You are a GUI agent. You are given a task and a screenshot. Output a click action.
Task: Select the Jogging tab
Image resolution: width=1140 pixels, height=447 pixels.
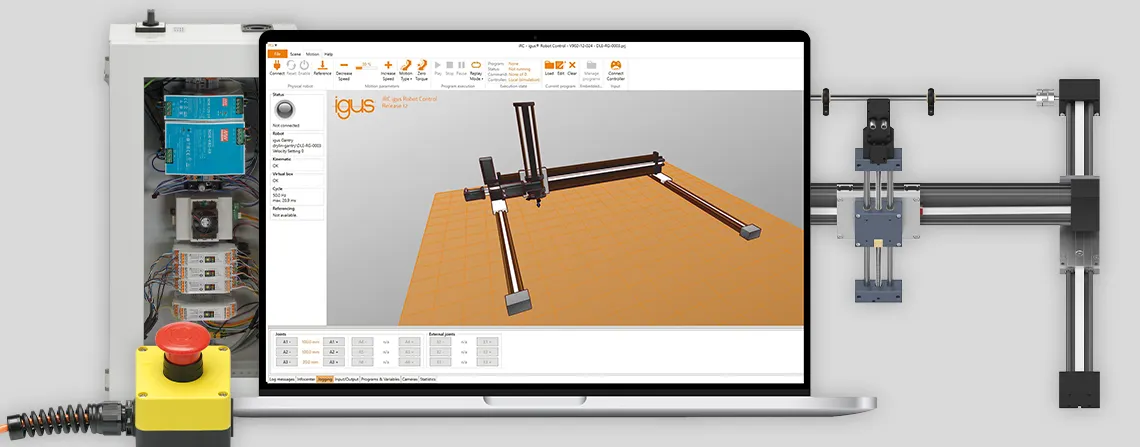coord(325,379)
